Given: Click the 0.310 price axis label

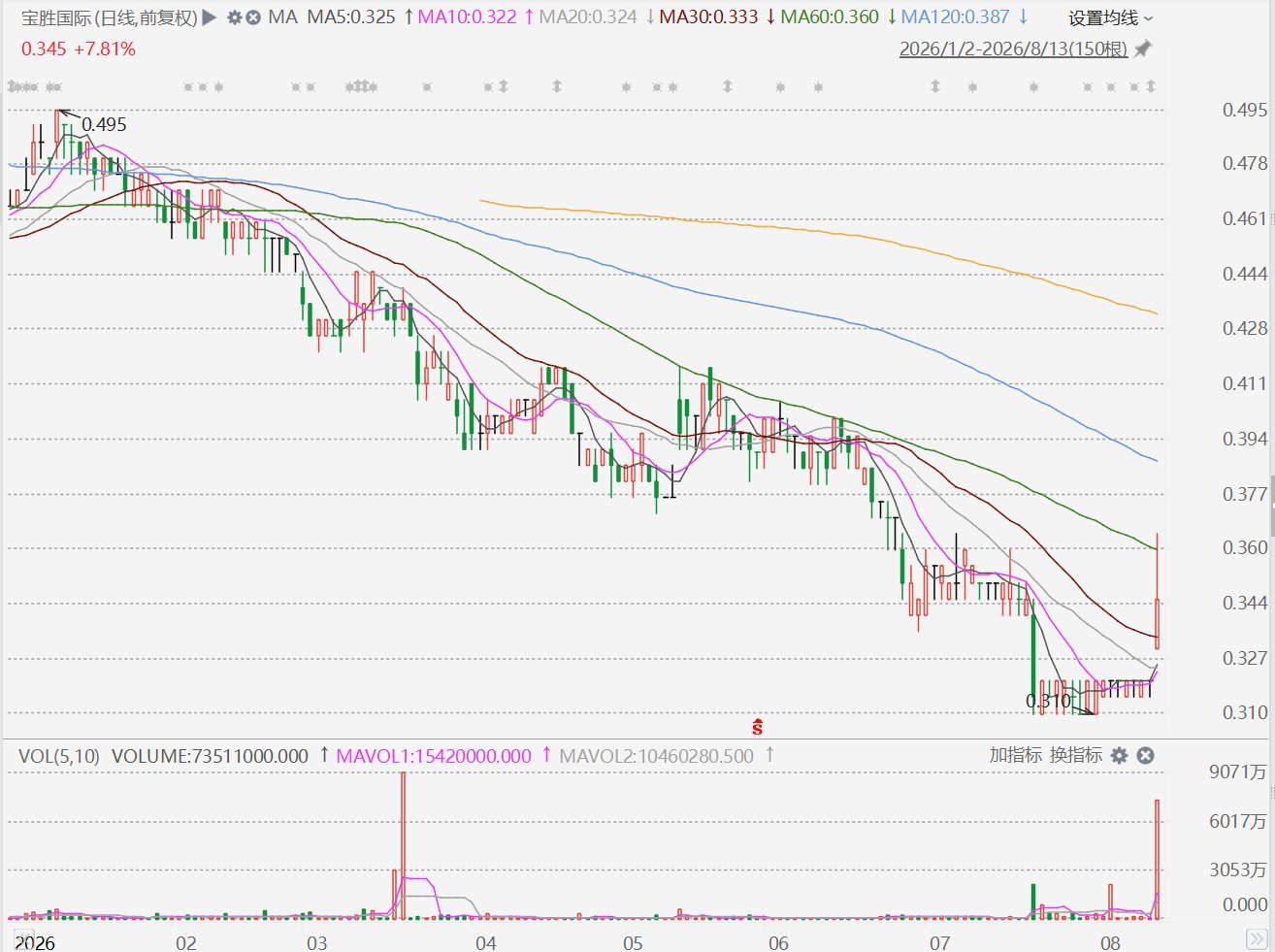Looking at the screenshot, I should tap(1245, 712).
